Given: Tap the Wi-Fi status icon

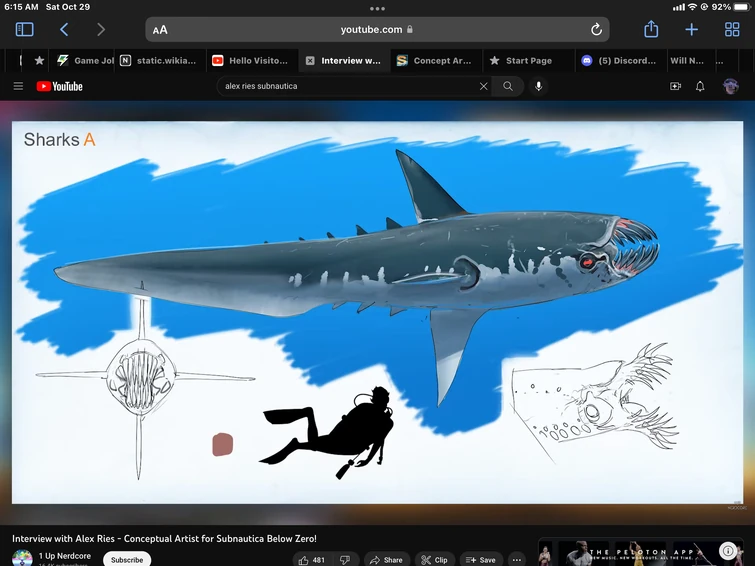Looking at the screenshot, I should [692, 7].
